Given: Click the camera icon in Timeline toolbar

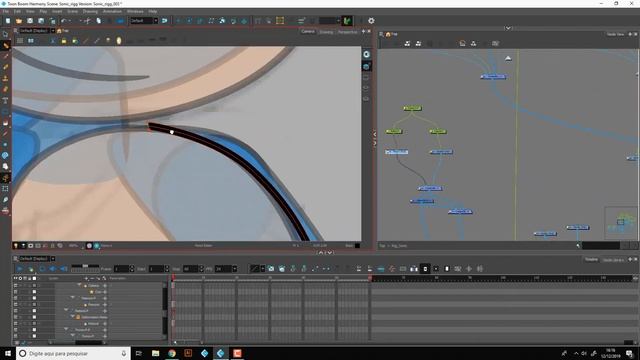Looking at the screenshot, I should tap(271, 269).
